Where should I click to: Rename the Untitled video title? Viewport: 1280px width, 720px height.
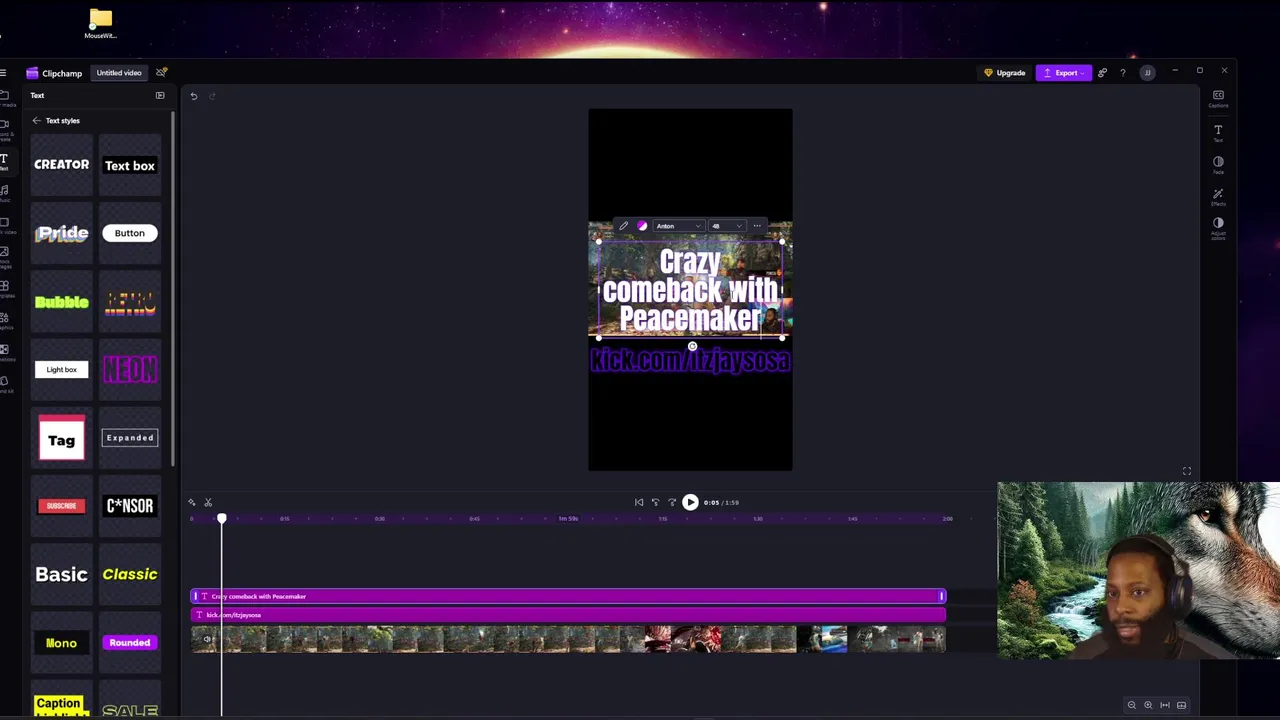click(119, 73)
